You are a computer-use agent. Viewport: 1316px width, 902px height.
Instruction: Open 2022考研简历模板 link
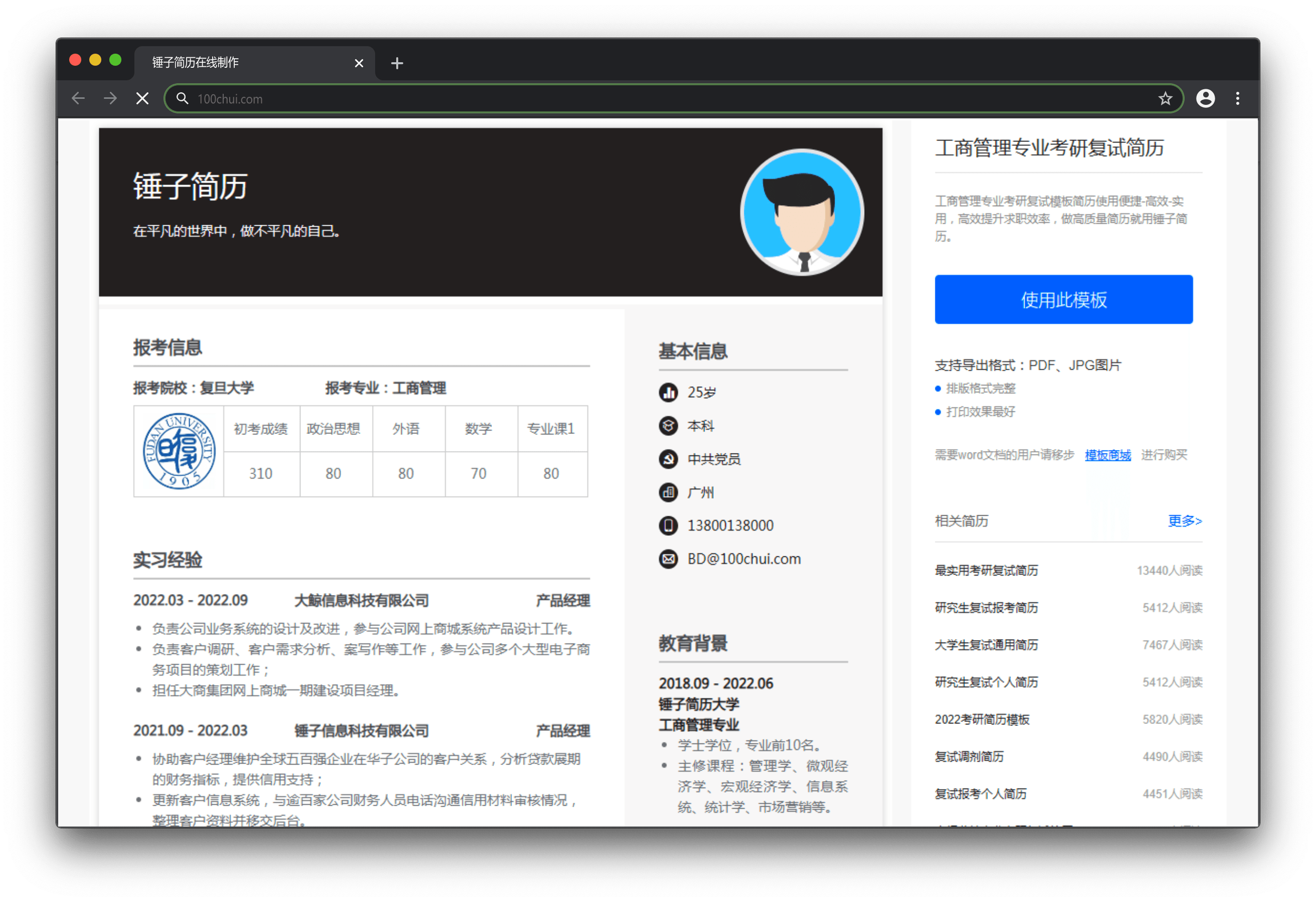(x=982, y=719)
